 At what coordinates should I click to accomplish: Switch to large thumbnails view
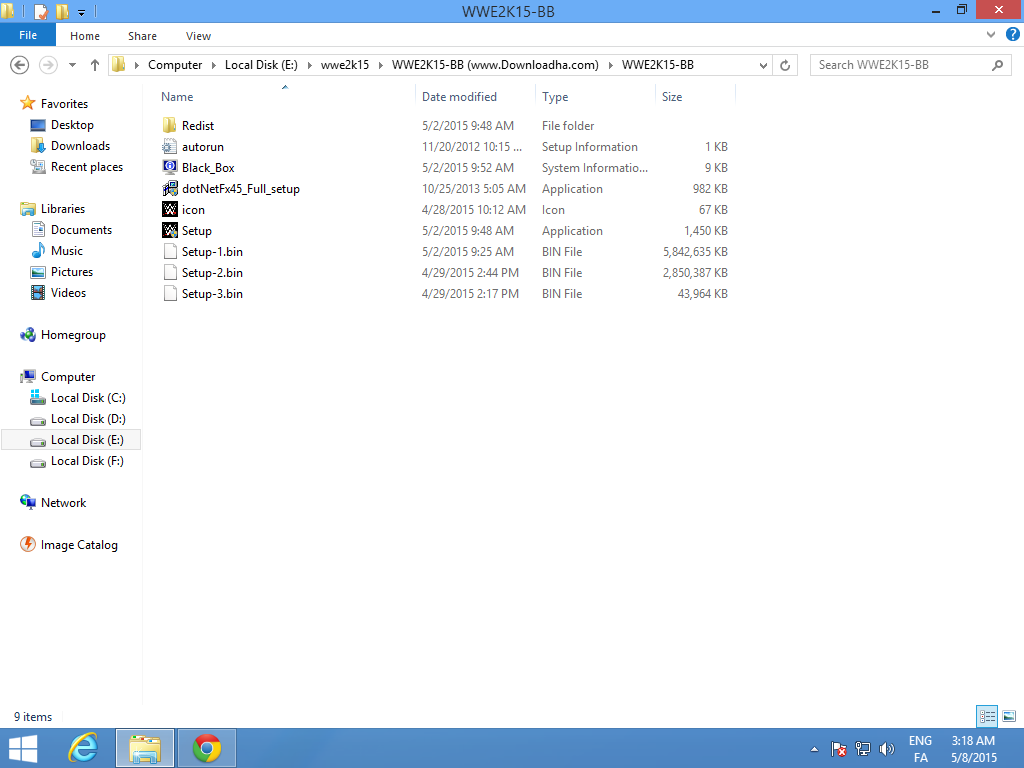[1009, 716]
